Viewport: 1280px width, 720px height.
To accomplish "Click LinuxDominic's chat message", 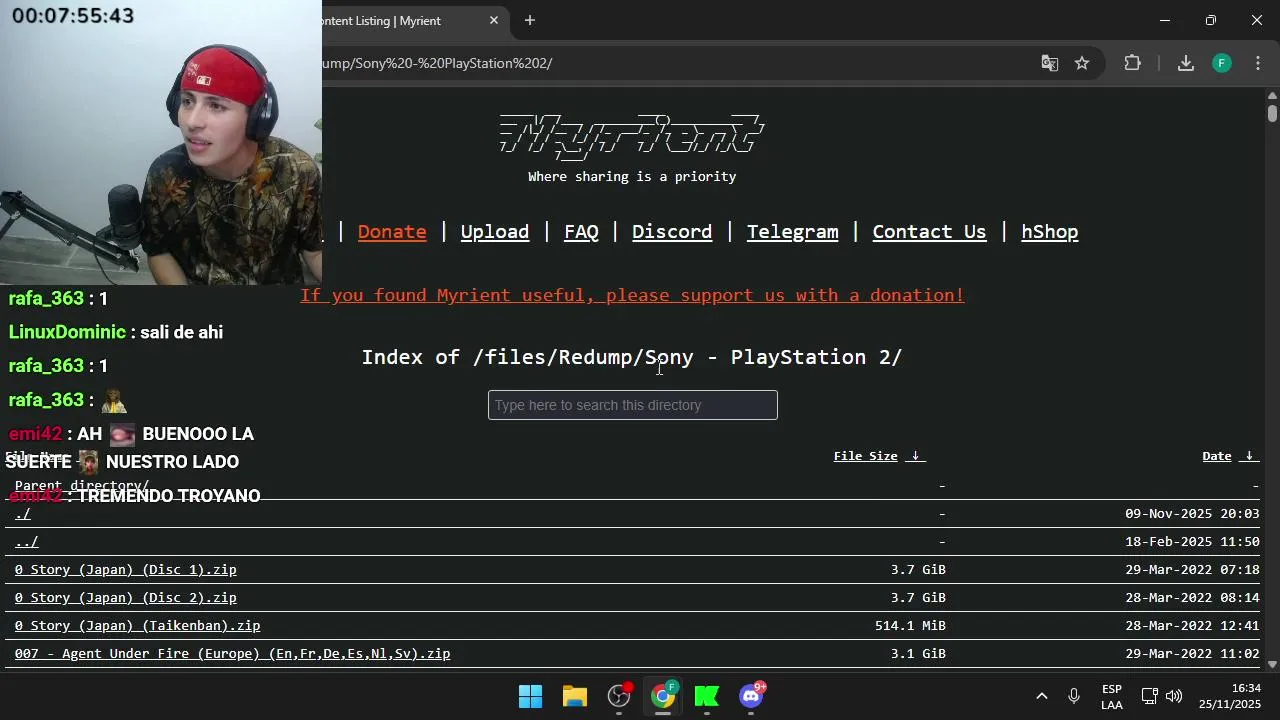I will 116,332.
